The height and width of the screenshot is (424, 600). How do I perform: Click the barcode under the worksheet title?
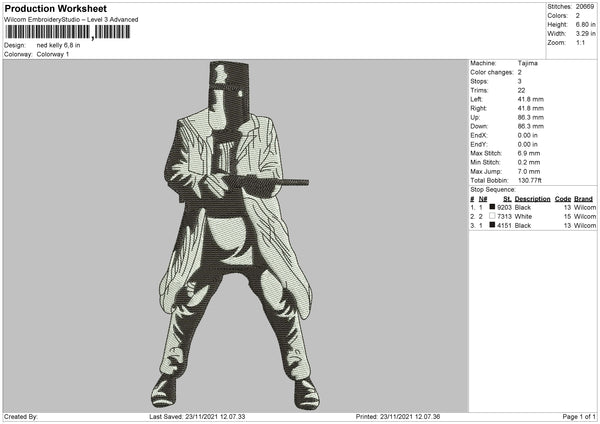(x=67, y=32)
